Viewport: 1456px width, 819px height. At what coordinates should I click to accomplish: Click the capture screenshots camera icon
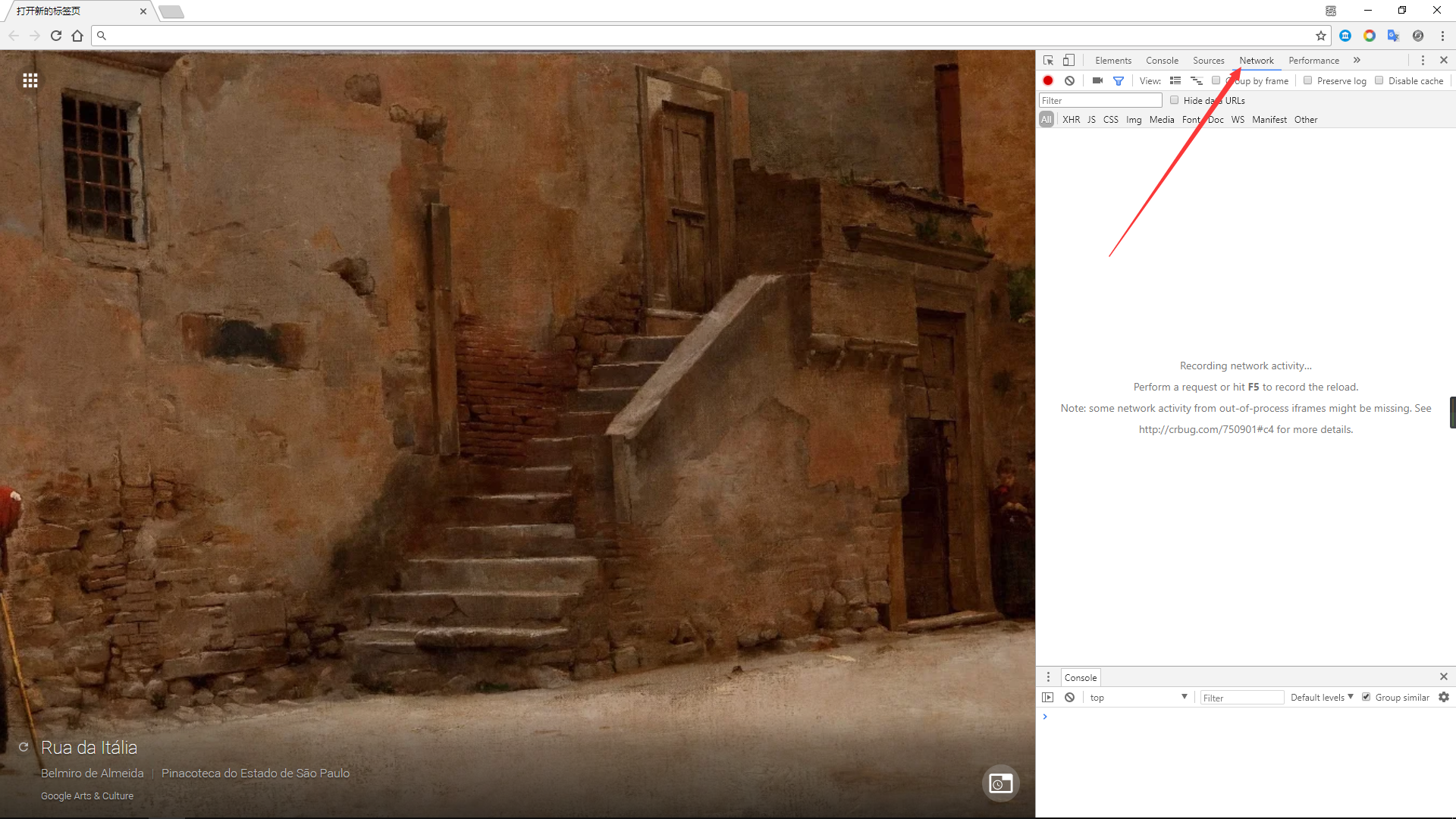pyautogui.click(x=1097, y=80)
